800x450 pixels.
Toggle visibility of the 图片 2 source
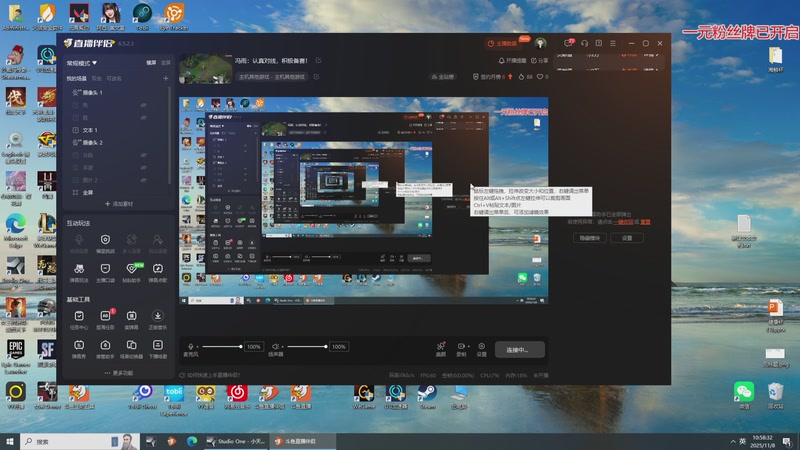tap(144, 180)
